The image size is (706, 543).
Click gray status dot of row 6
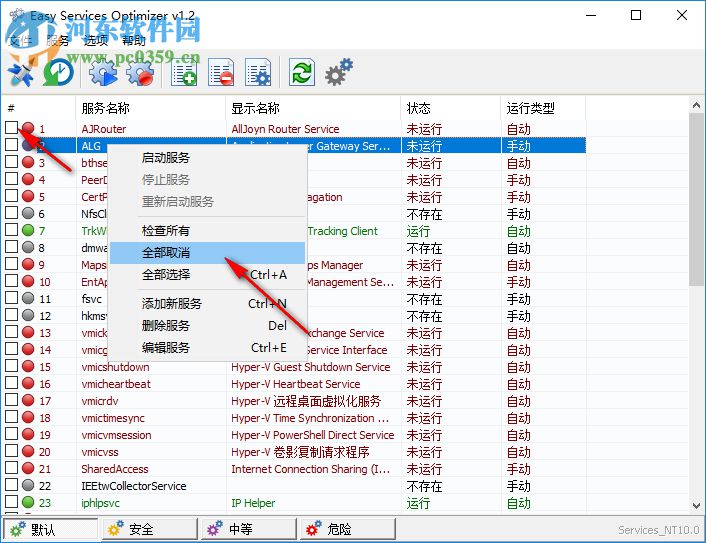tap(28, 213)
